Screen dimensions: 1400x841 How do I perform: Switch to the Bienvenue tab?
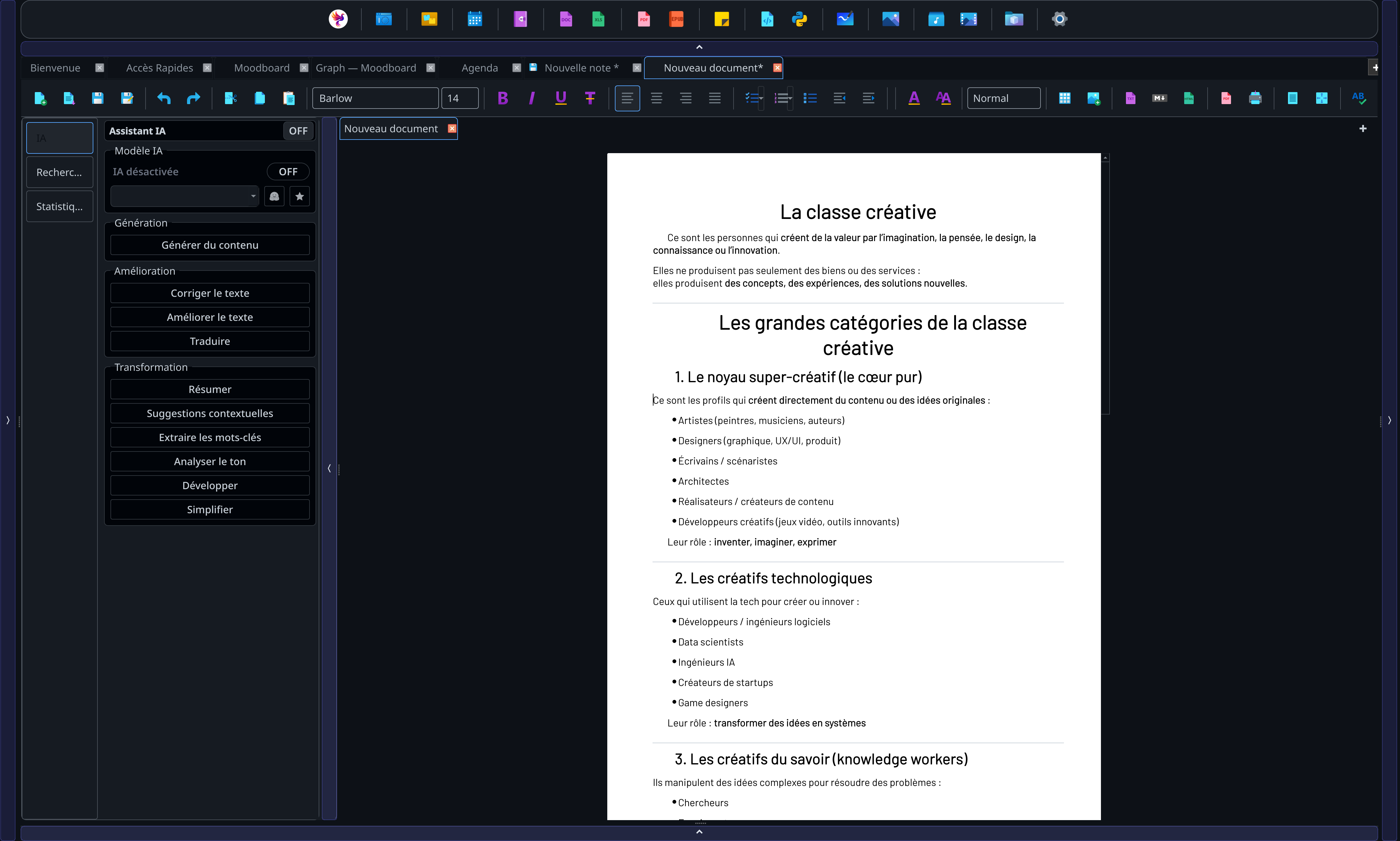tap(55, 68)
